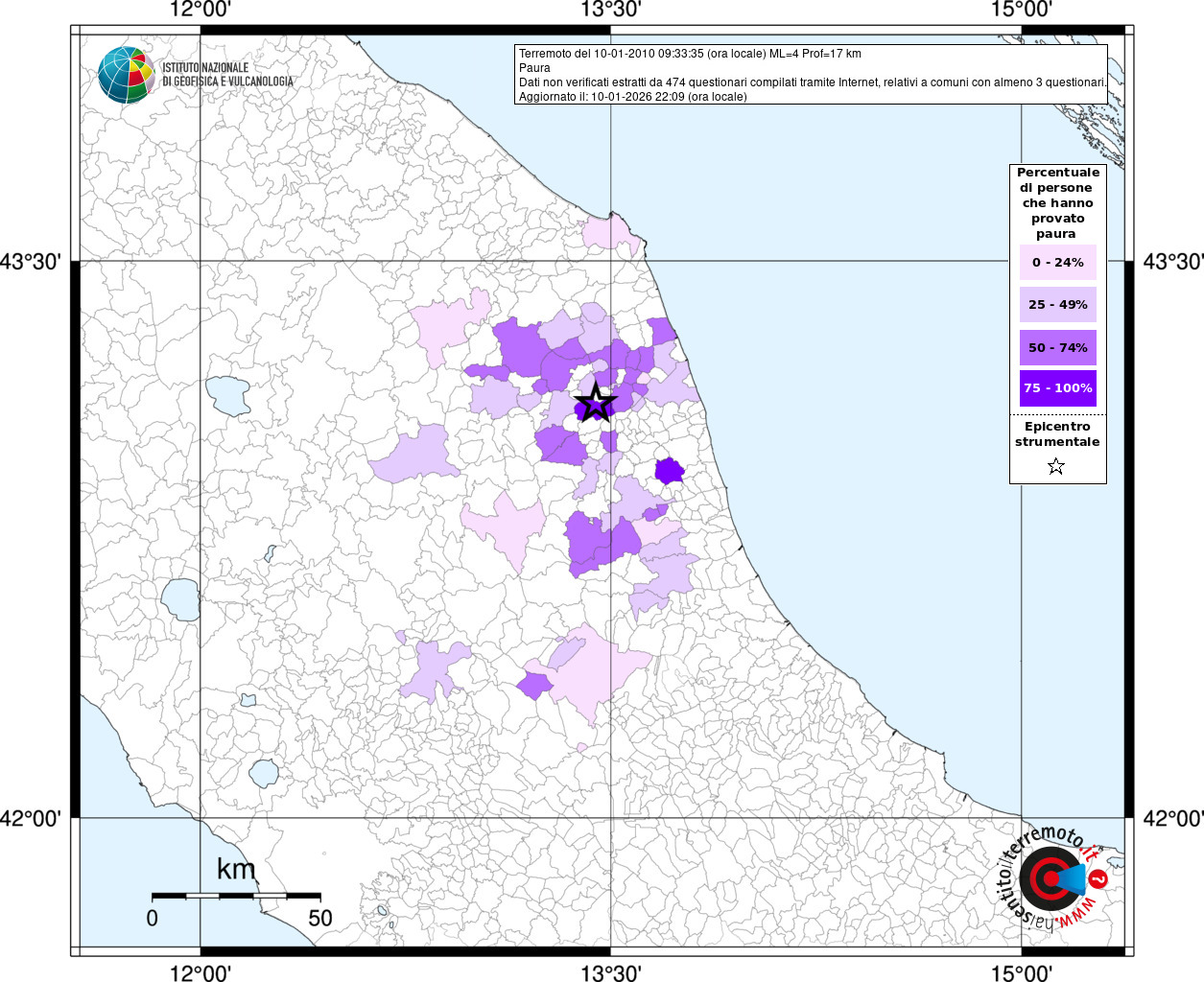Click the 'Istituto Nazionale di Geofisica e Vulcanologia' text

[x=227, y=75]
